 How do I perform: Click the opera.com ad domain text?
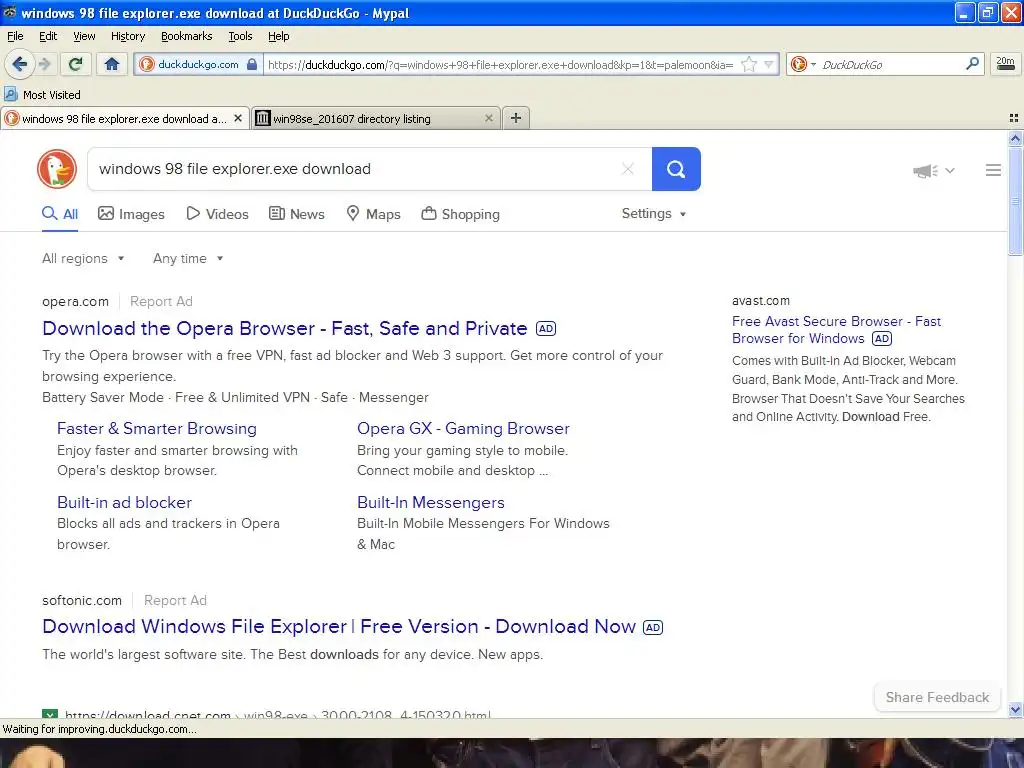click(x=76, y=302)
